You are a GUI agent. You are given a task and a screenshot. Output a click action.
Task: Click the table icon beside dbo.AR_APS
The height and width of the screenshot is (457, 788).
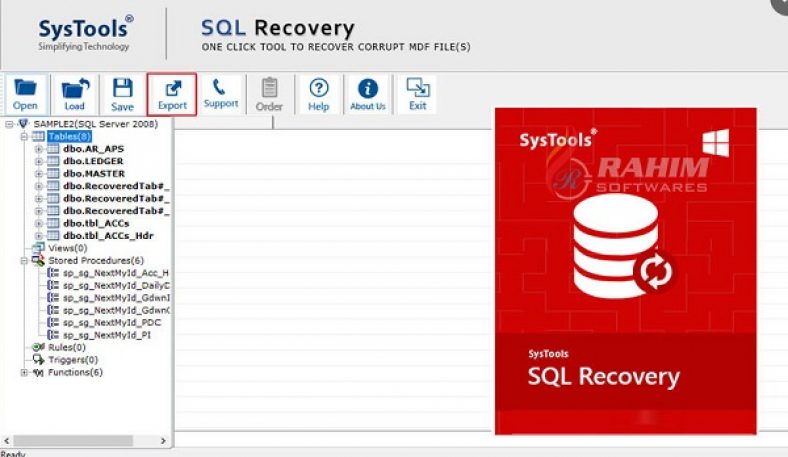click(x=53, y=149)
